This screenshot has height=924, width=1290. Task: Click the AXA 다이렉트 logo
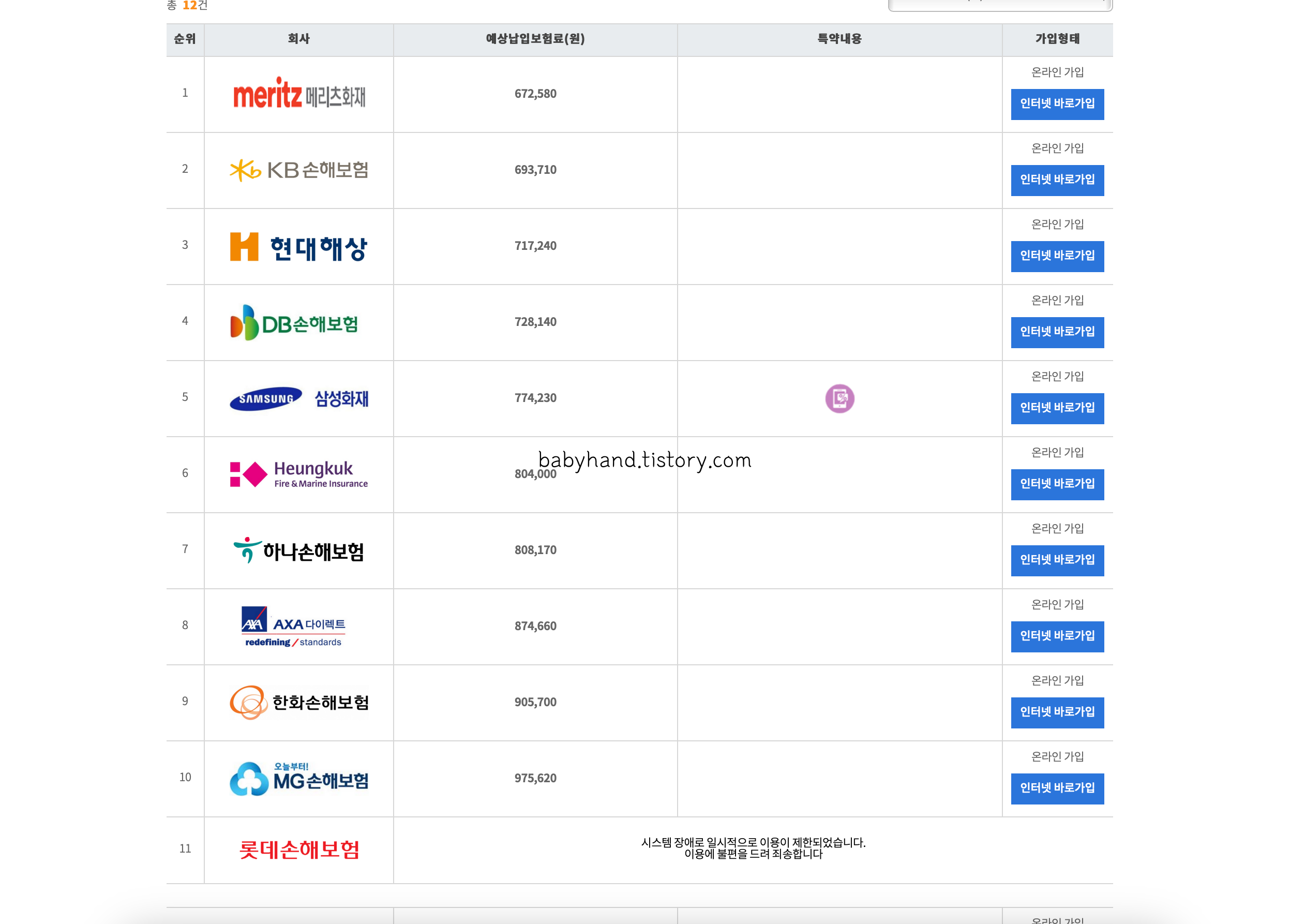click(293, 627)
